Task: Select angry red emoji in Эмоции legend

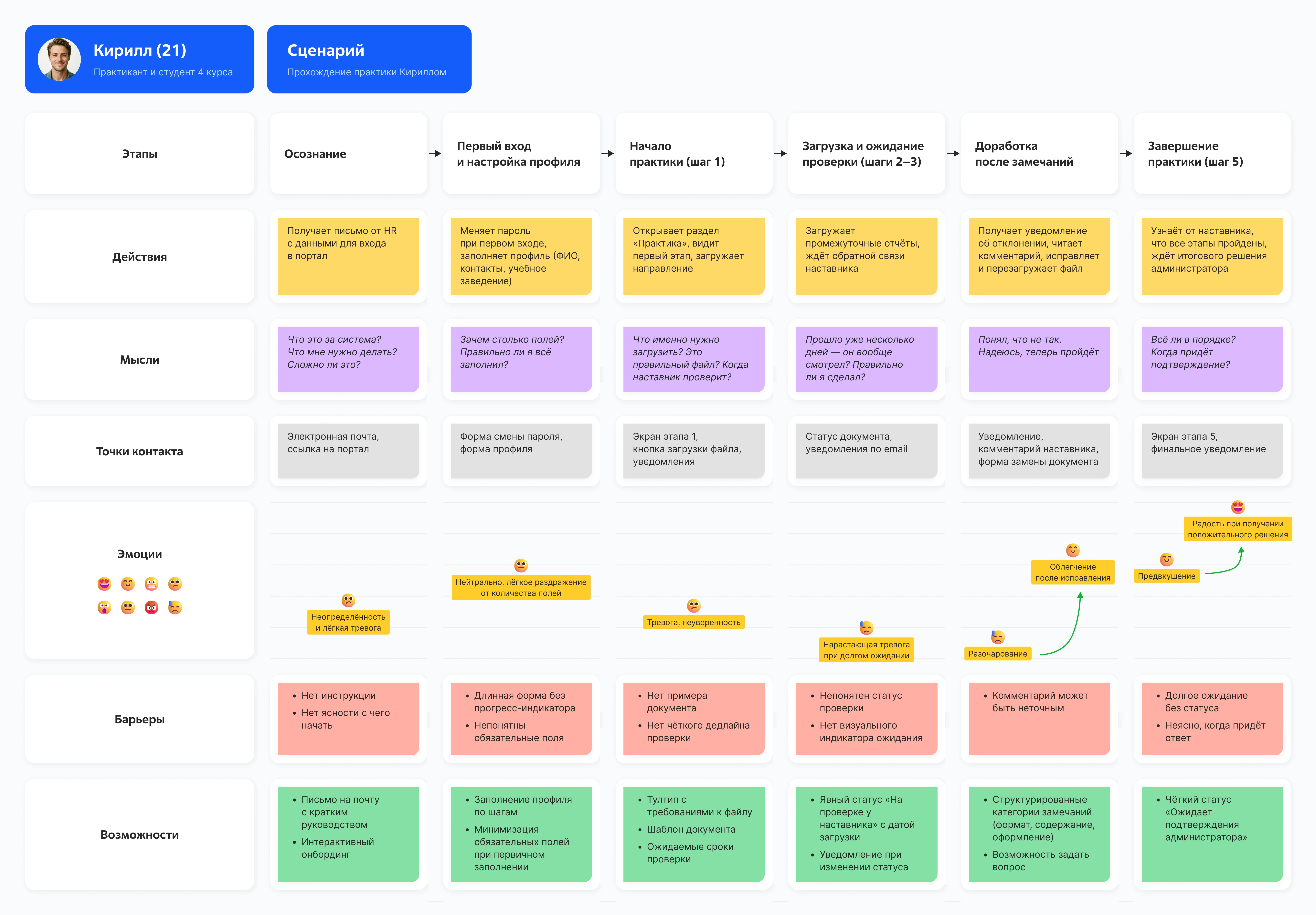Action: click(x=151, y=607)
